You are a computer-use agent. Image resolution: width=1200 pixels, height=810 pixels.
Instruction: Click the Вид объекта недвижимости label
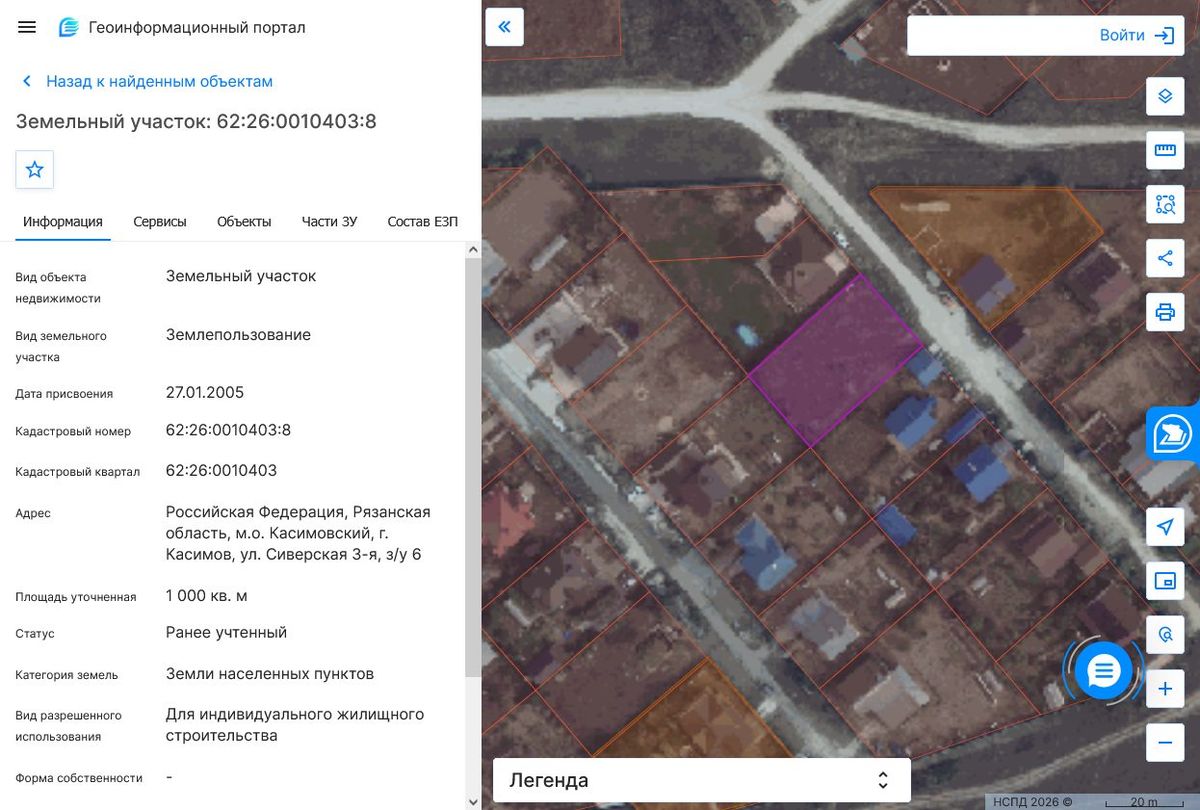58,288
